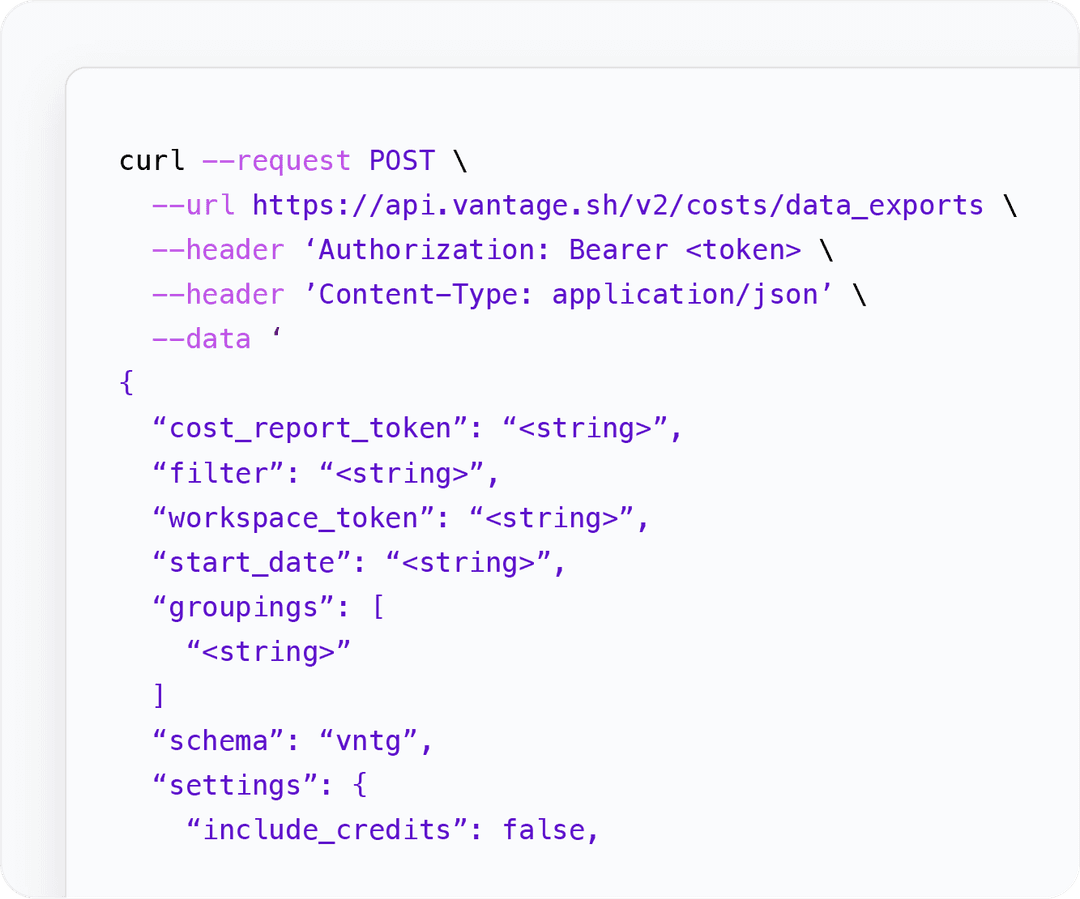Image resolution: width=1080 pixels, height=899 pixels.
Task: Click the Content-Type: application/json header
Action: pos(568,294)
